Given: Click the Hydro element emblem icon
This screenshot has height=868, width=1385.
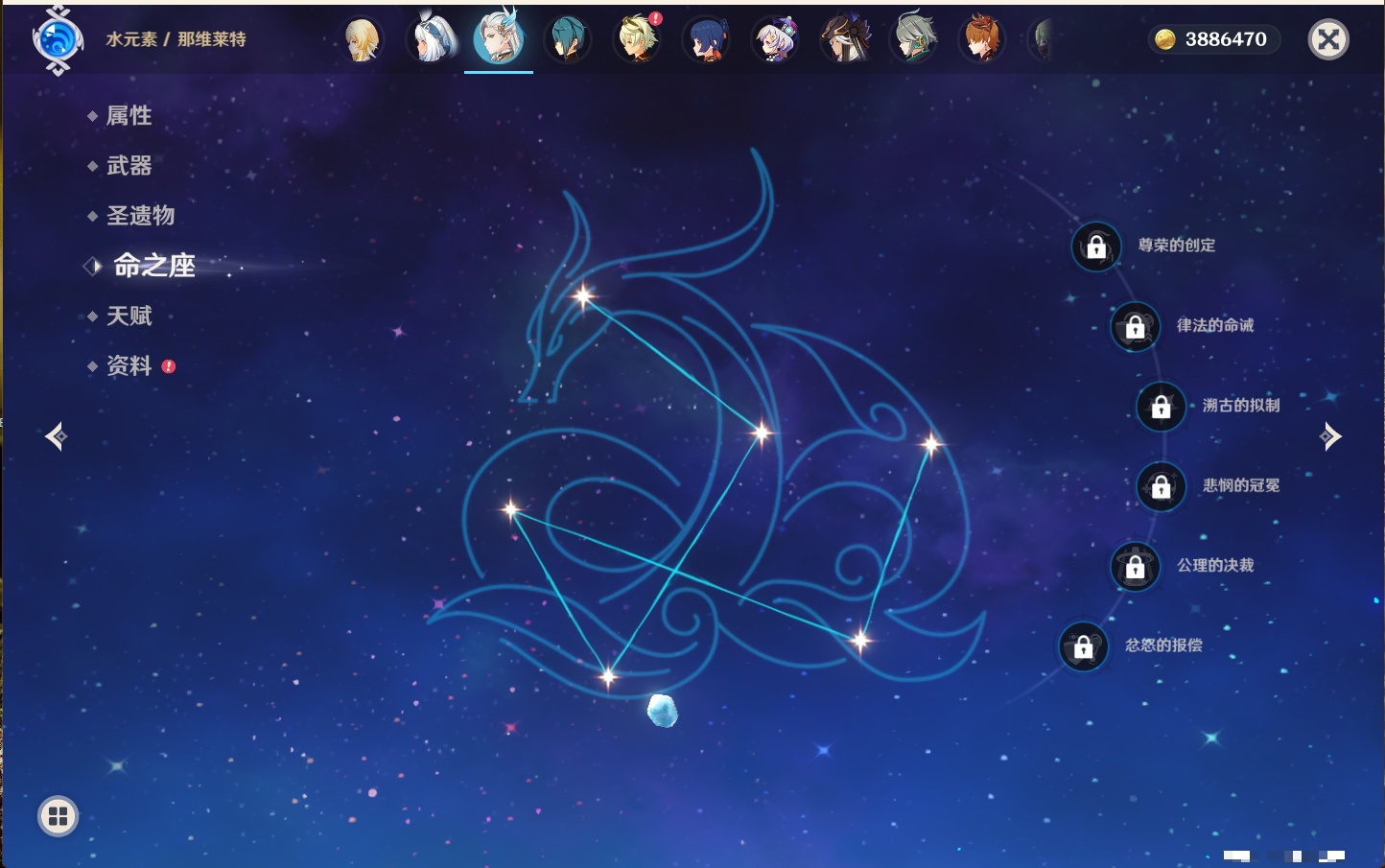Looking at the screenshot, I should [x=58, y=40].
